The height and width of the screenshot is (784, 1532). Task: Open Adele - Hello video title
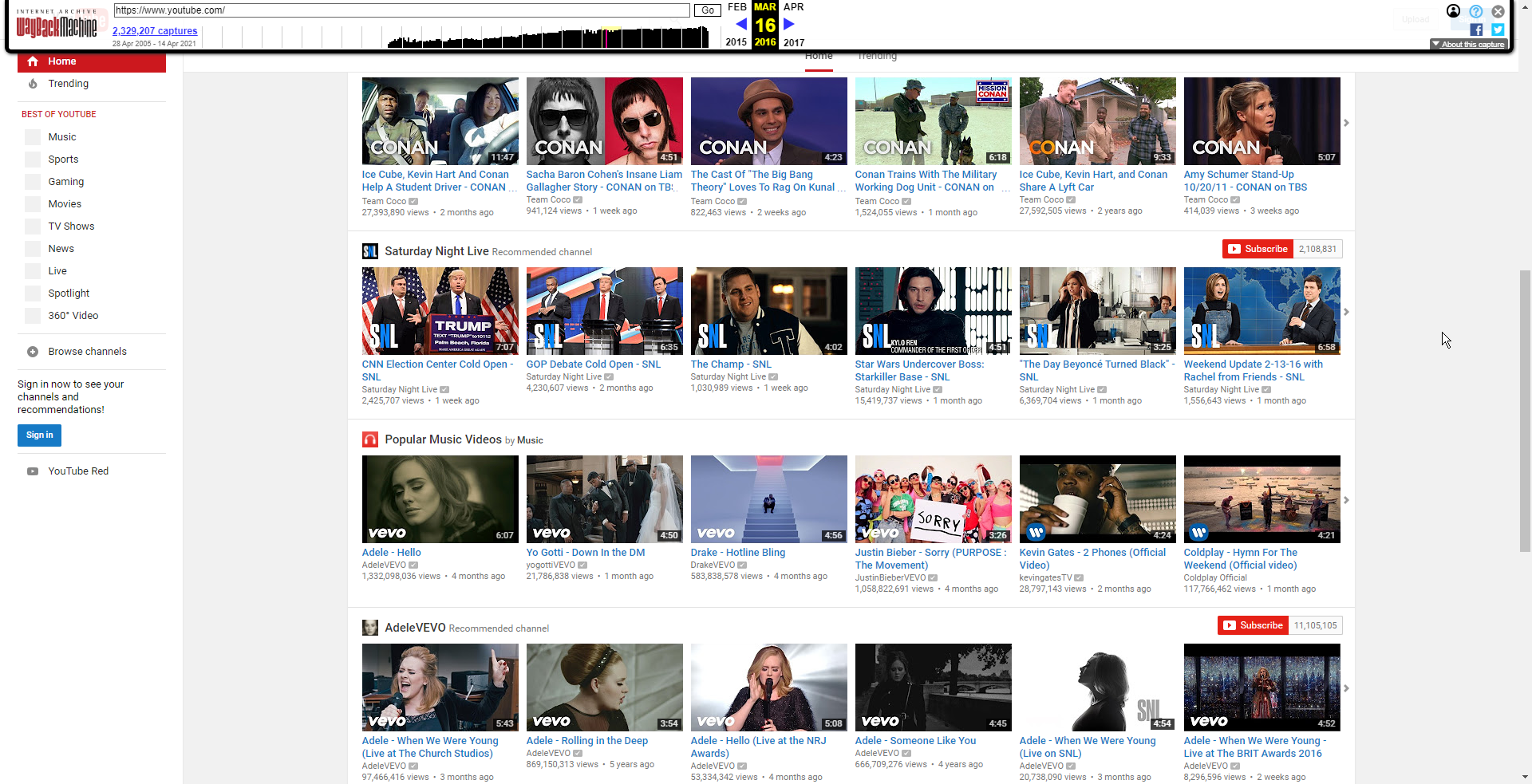point(391,553)
